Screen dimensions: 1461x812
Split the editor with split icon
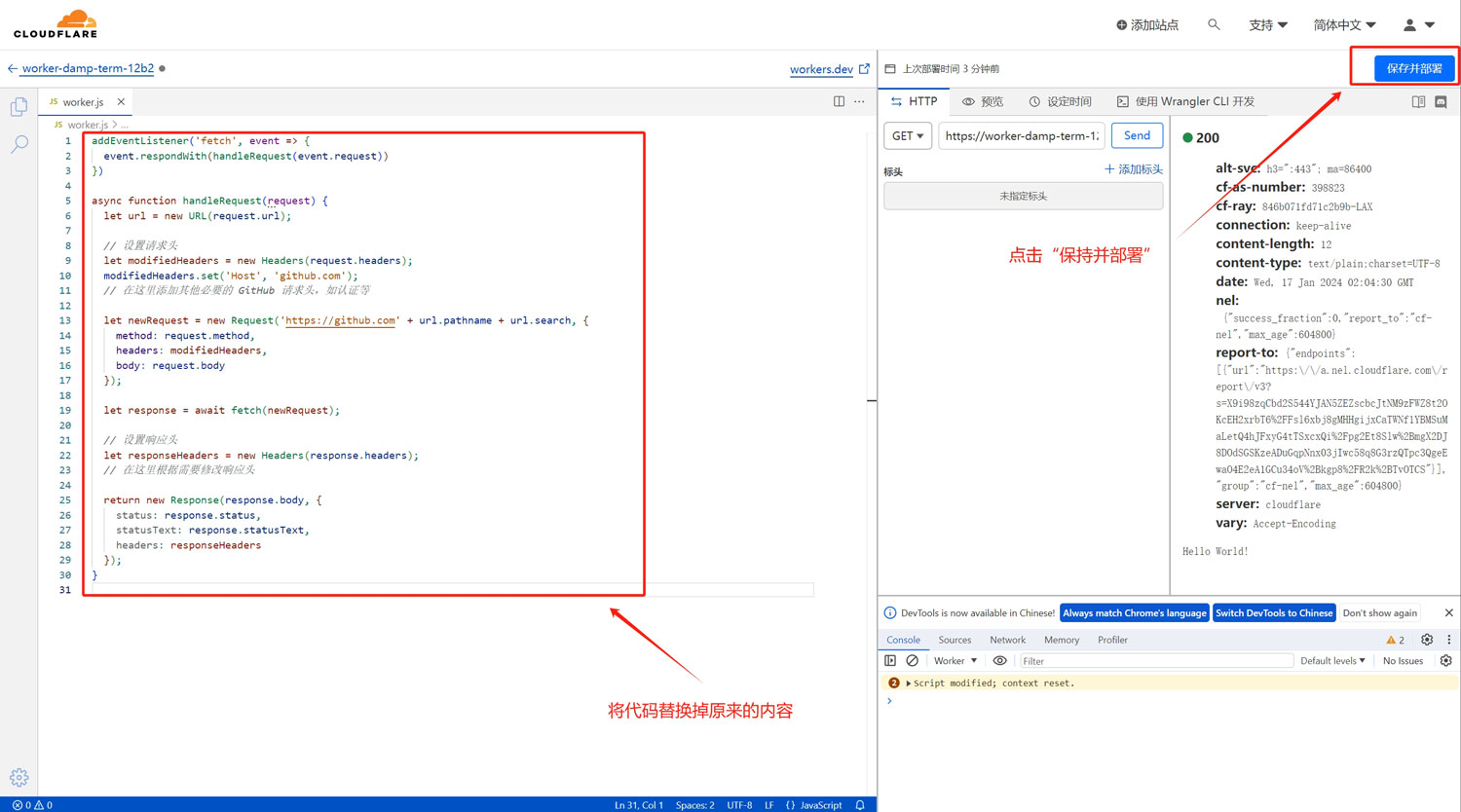[x=839, y=101]
